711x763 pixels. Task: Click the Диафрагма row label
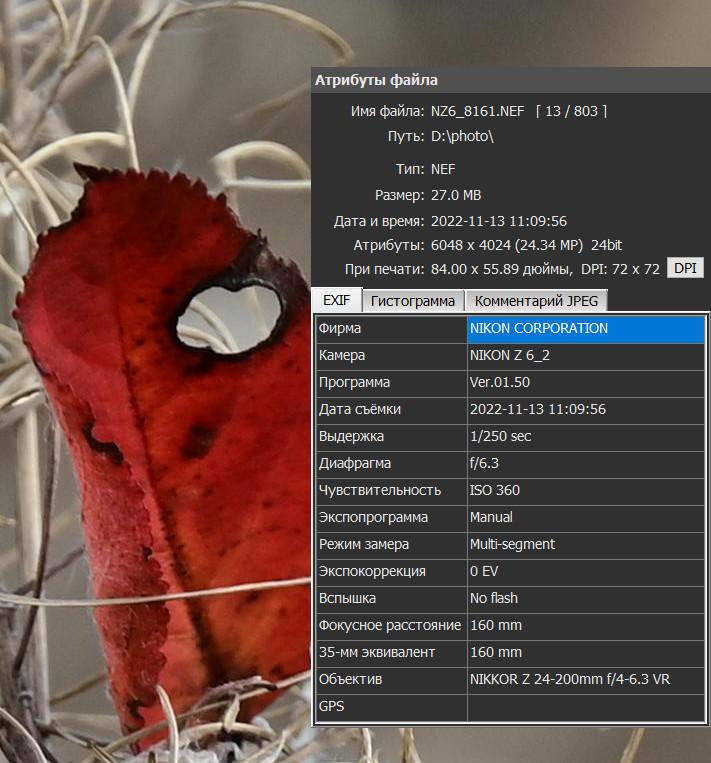click(x=391, y=464)
